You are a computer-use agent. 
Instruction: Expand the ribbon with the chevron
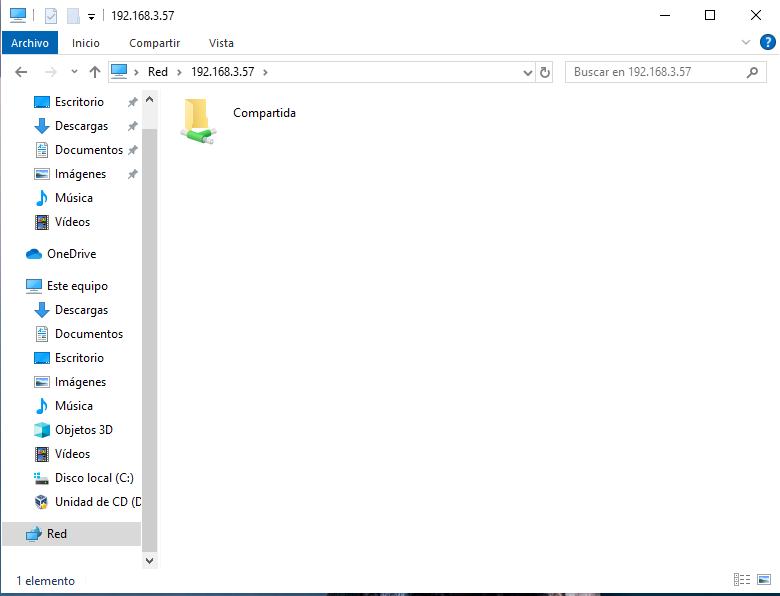(746, 42)
